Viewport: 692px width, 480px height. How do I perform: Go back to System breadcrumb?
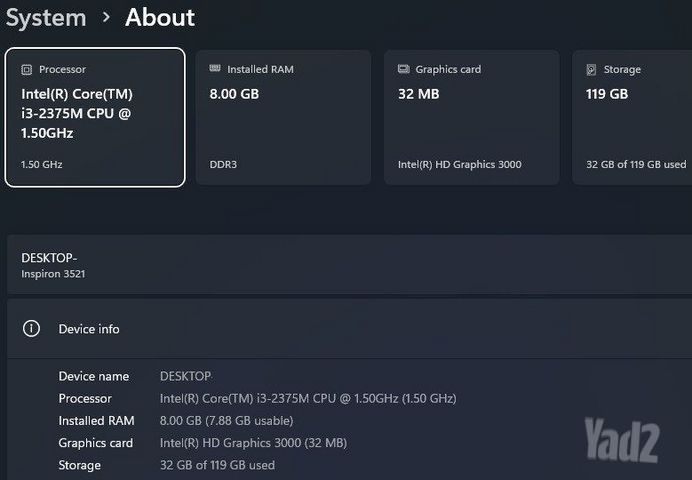pos(46,18)
